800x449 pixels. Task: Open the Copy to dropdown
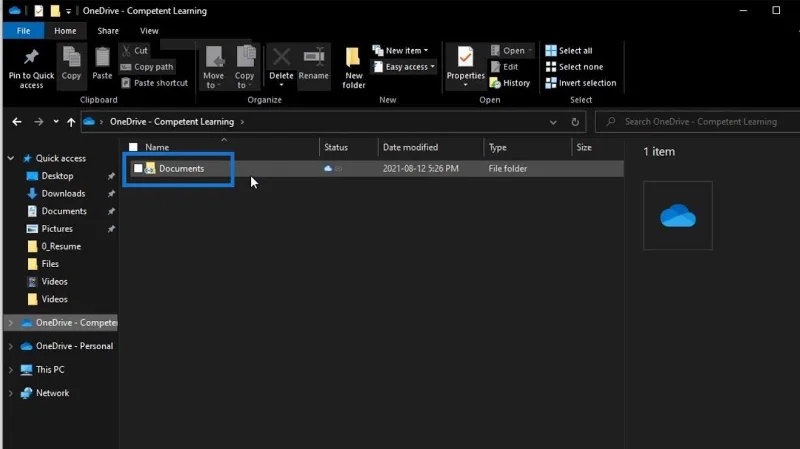click(x=244, y=85)
